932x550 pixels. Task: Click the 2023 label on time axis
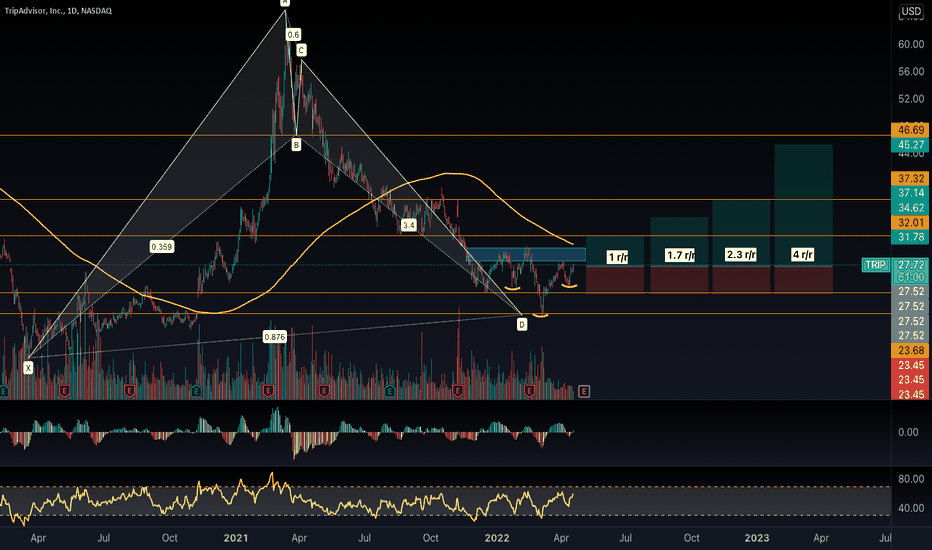click(757, 538)
